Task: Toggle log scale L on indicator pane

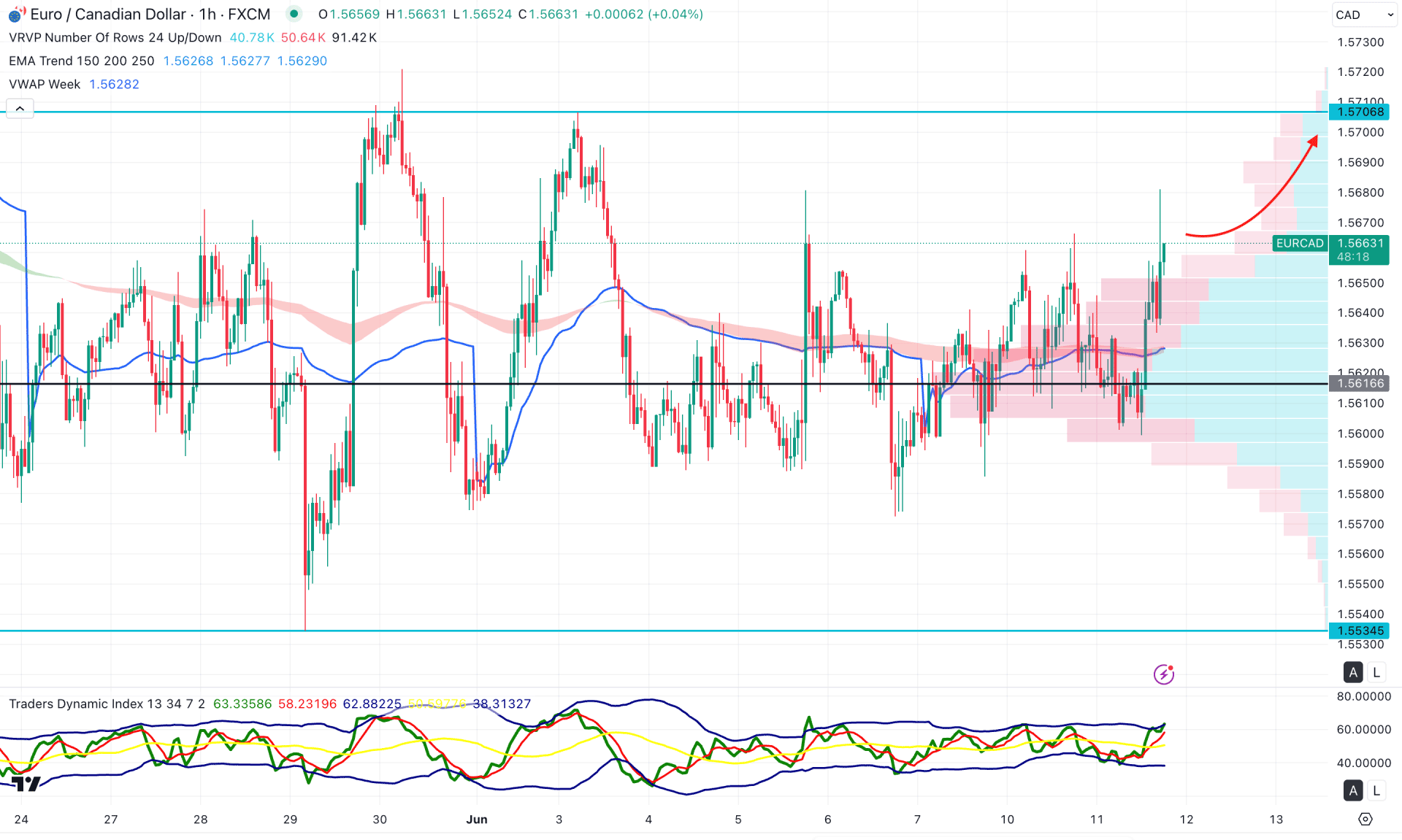Action: click(1376, 790)
